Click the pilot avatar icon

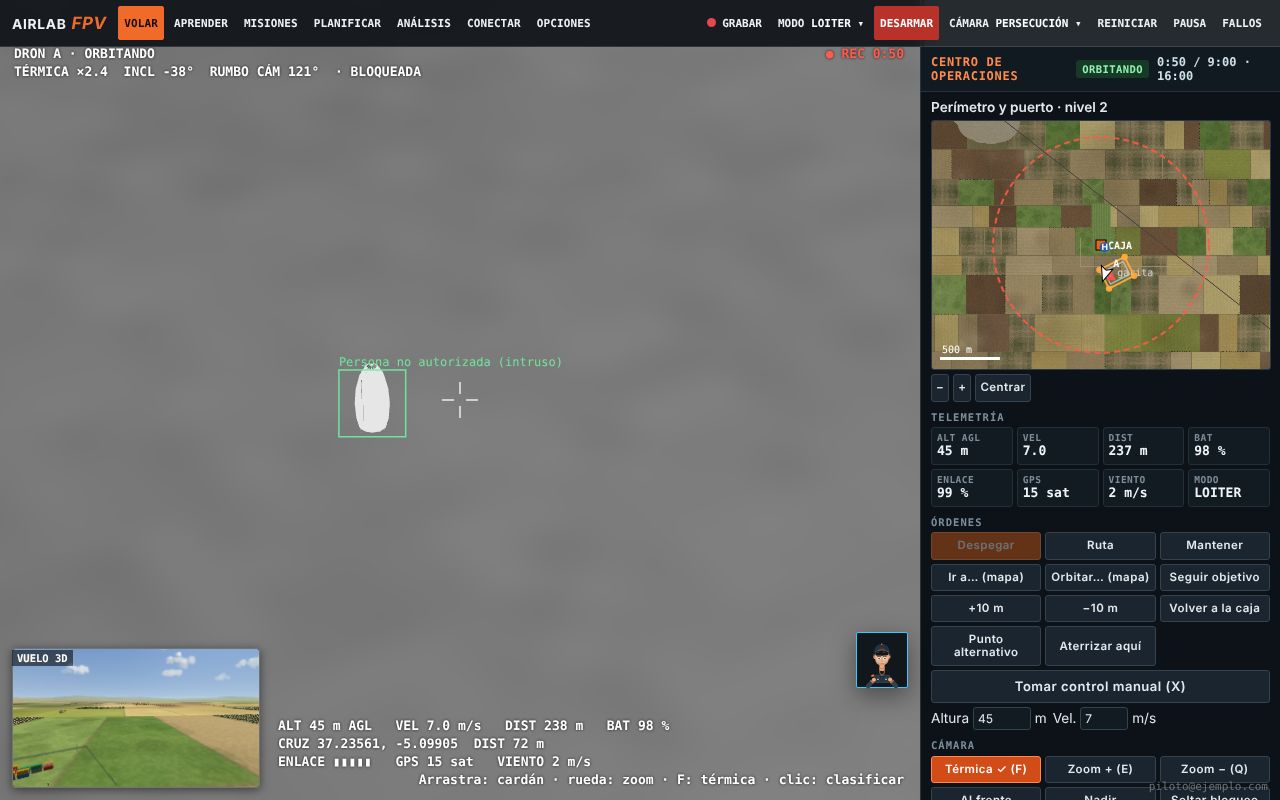pyautogui.click(x=882, y=660)
